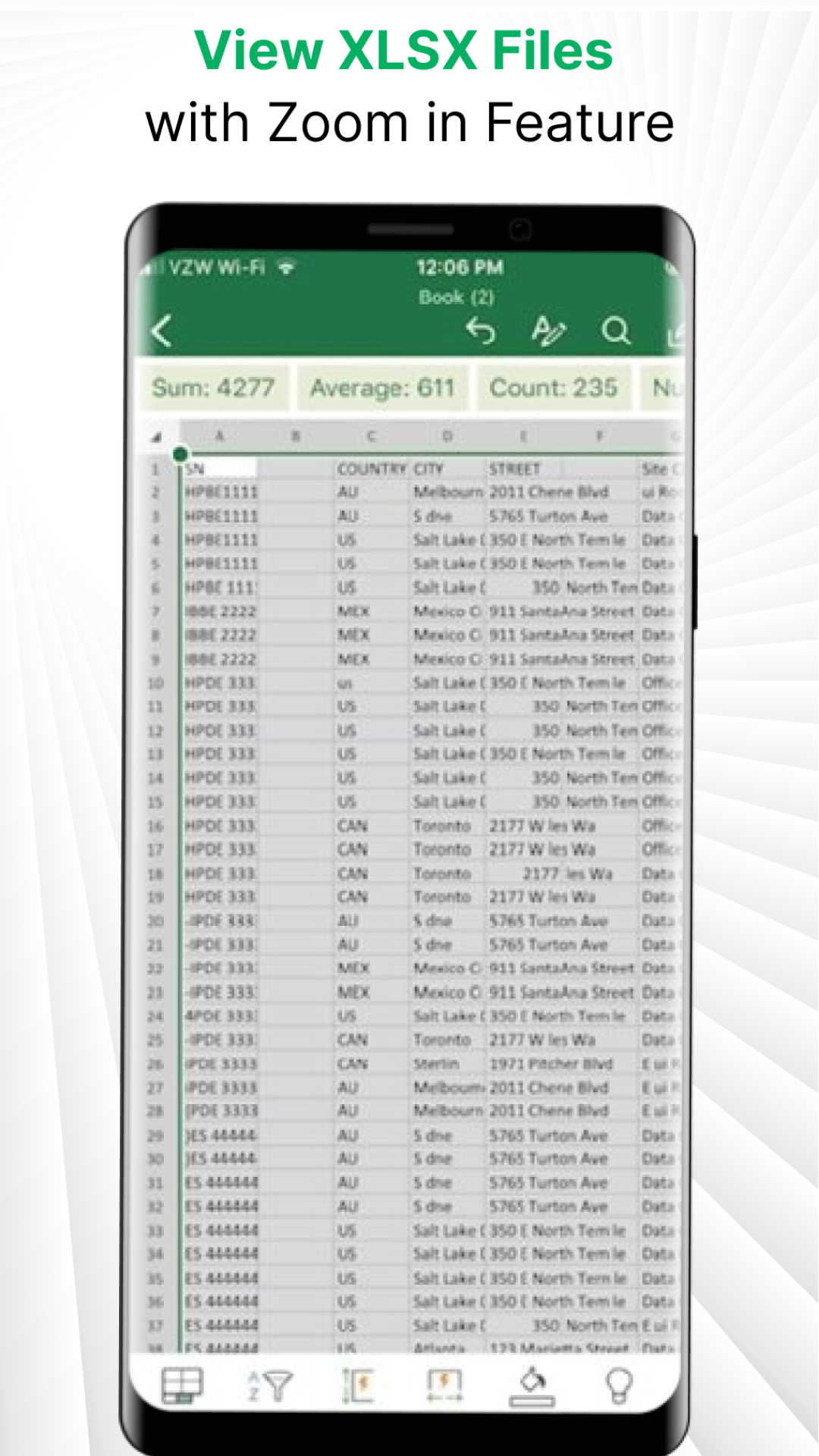Open the table grid icon in bottom toolbar
This screenshot has height=1456, width=819.
[x=182, y=1385]
